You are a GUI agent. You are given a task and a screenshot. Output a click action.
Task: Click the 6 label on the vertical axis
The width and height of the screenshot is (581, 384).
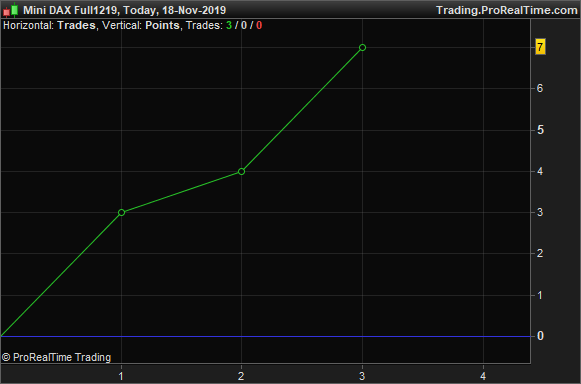(540, 88)
